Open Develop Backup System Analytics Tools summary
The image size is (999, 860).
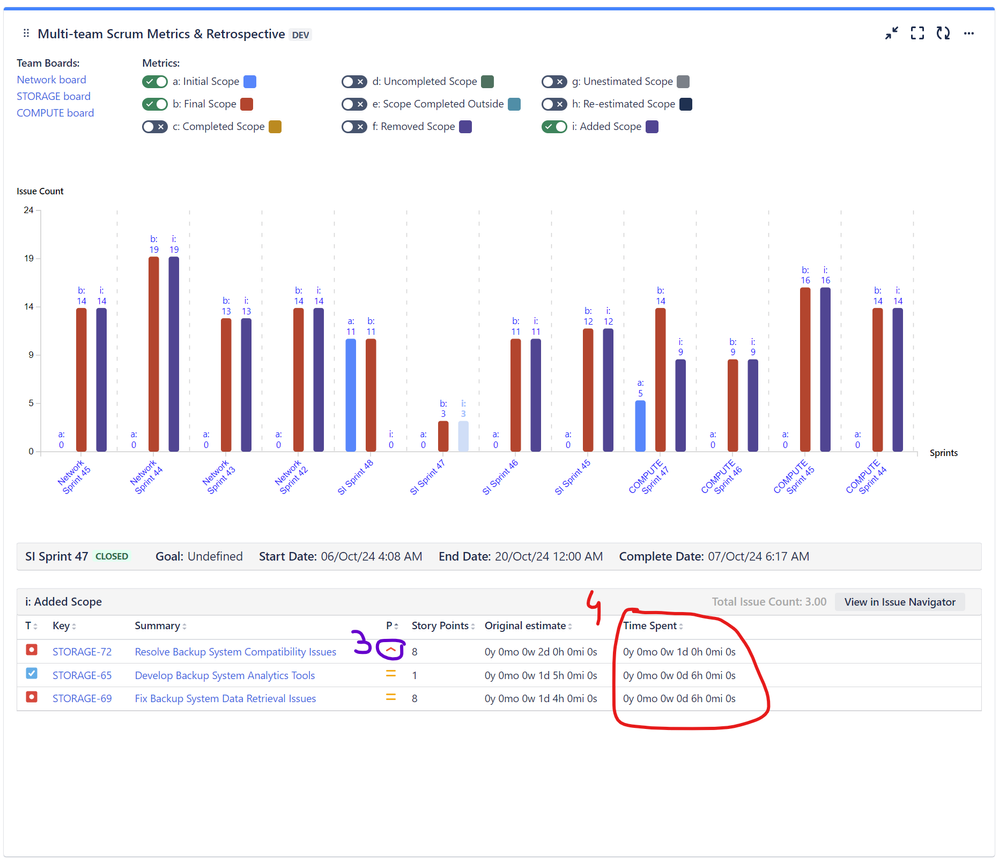click(x=225, y=675)
